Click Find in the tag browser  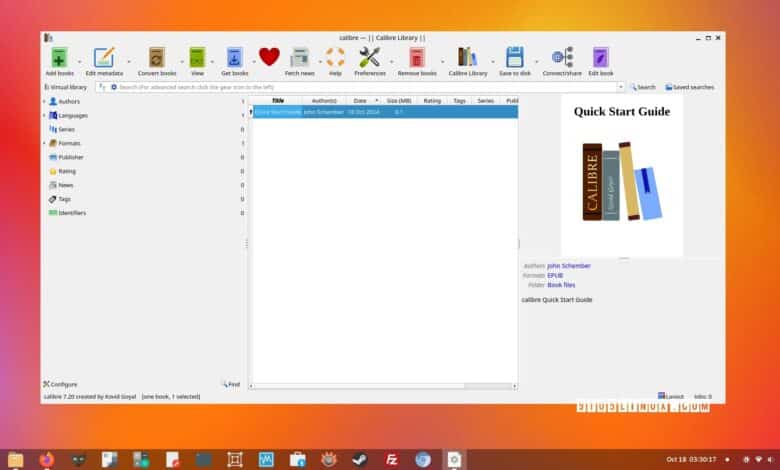click(x=231, y=384)
